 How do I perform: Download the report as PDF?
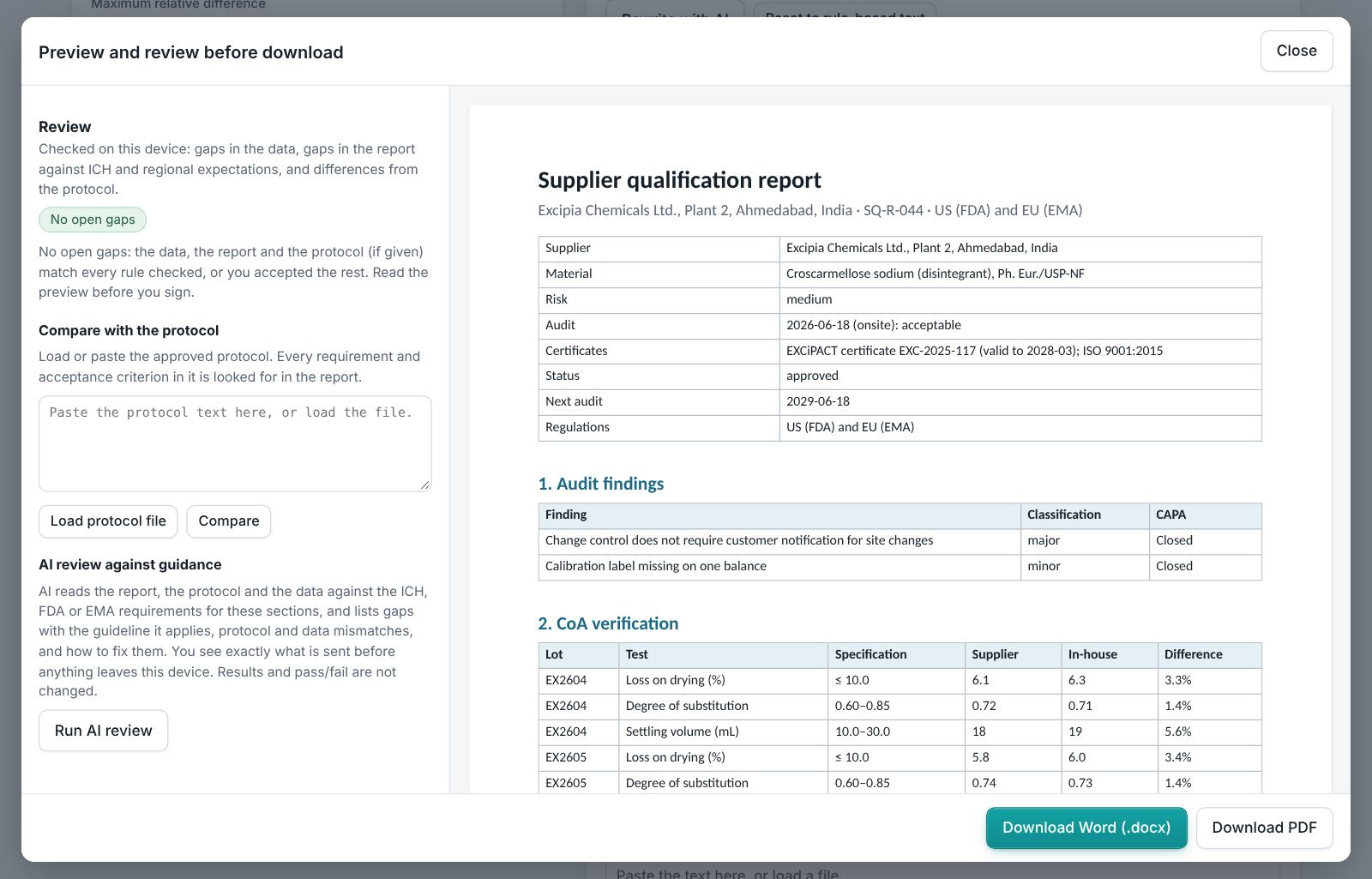[x=1264, y=828]
